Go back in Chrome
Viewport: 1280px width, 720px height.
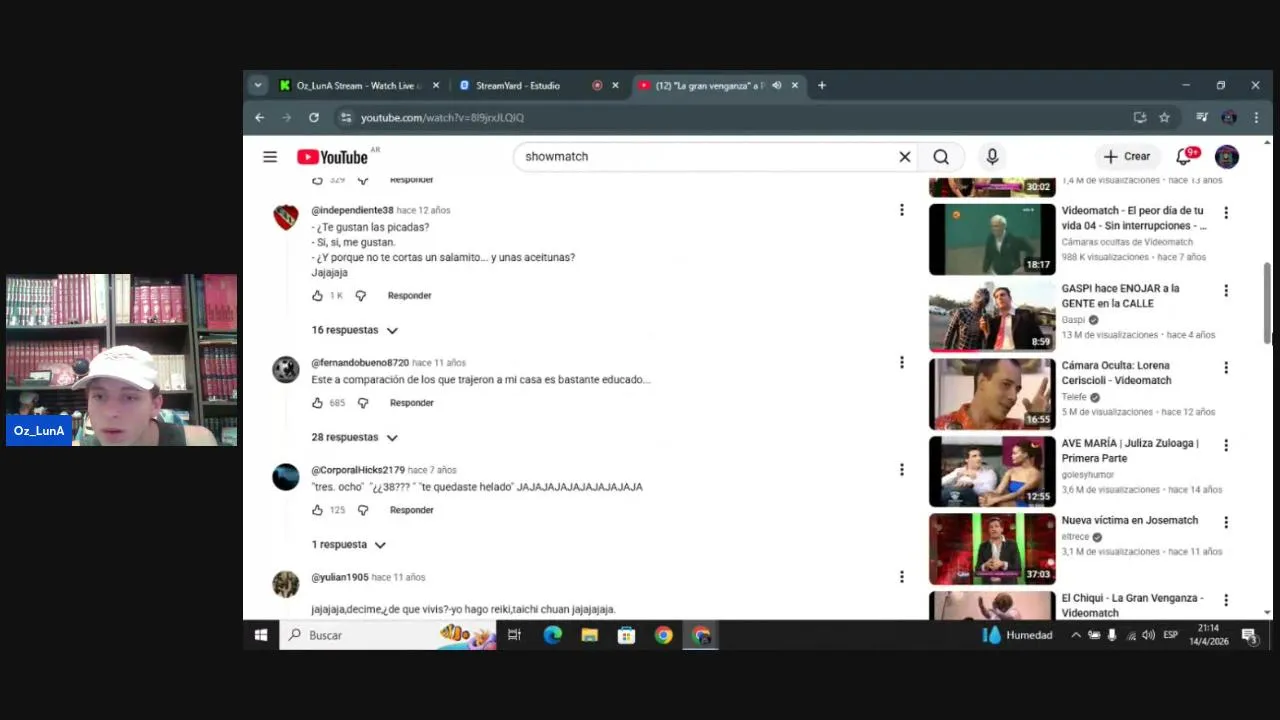(x=260, y=118)
